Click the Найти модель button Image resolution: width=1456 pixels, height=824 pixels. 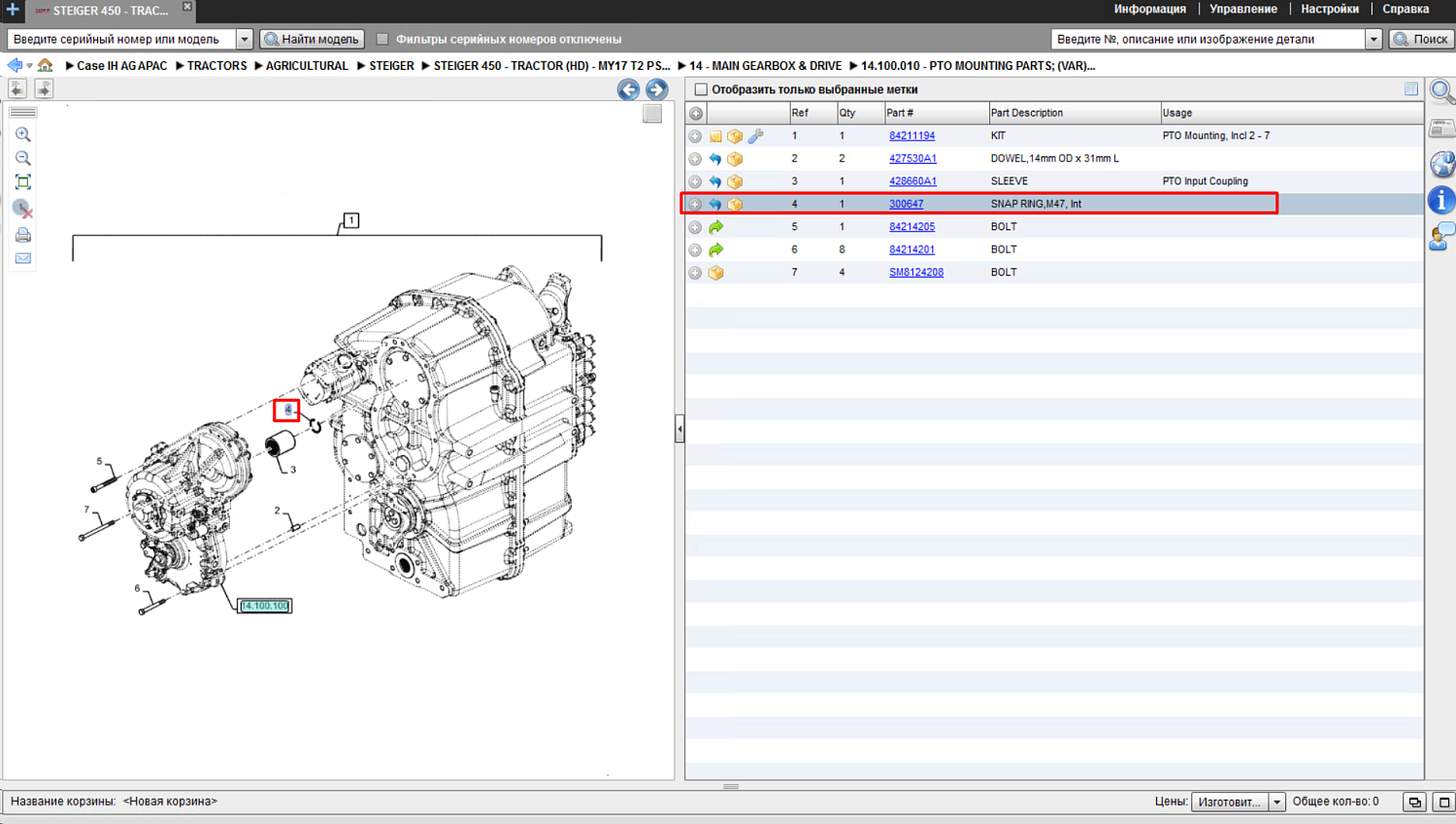(312, 39)
